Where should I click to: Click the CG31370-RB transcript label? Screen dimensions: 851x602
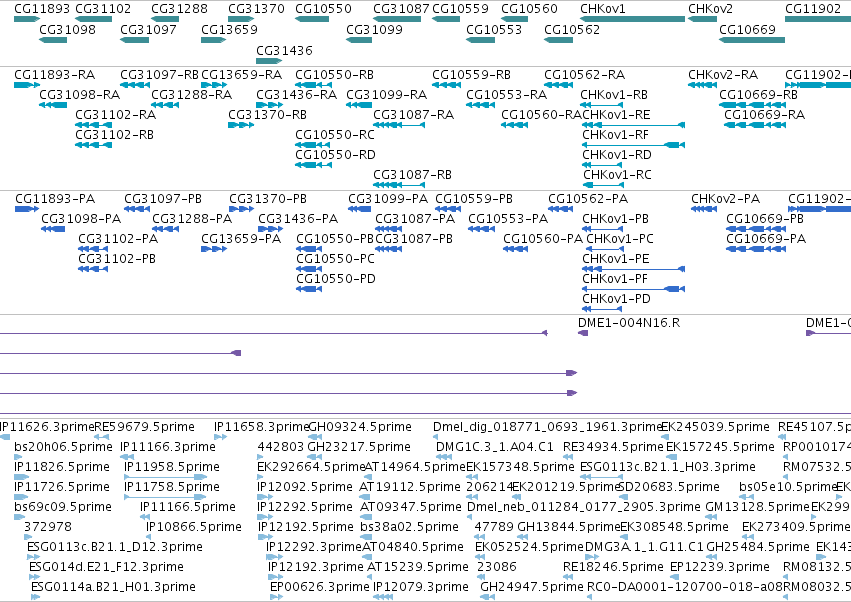(267, 115)
